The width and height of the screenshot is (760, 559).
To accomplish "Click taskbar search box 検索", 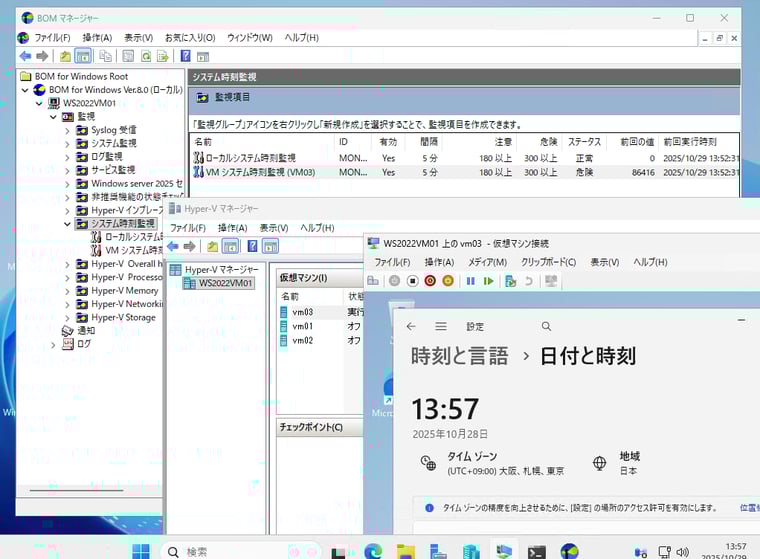I will 241,552.
